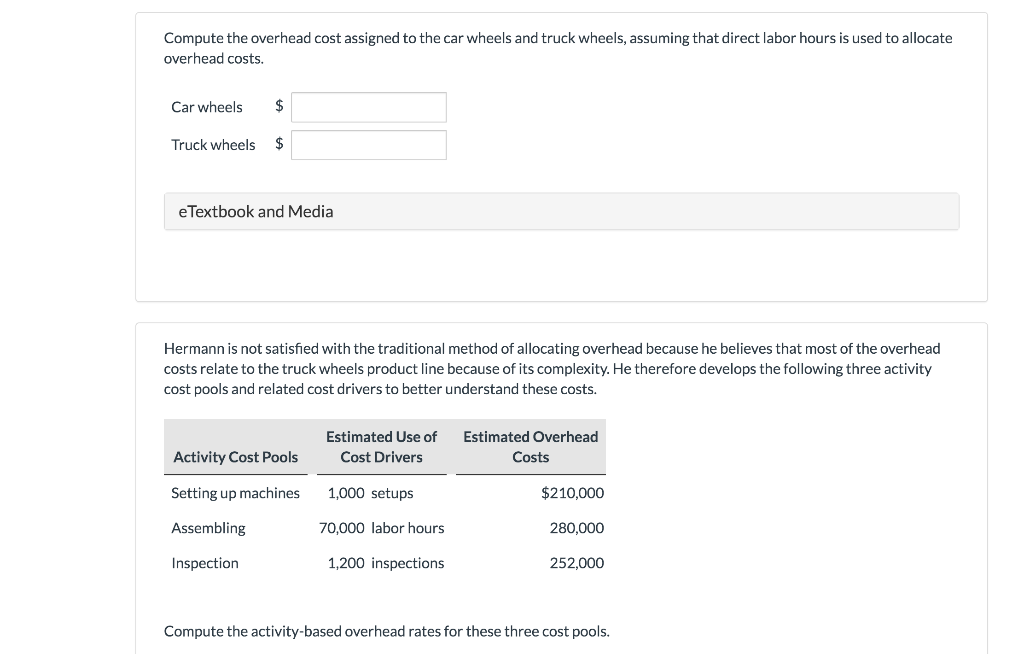Click the activity-based overhead rates instruction text

387,631
